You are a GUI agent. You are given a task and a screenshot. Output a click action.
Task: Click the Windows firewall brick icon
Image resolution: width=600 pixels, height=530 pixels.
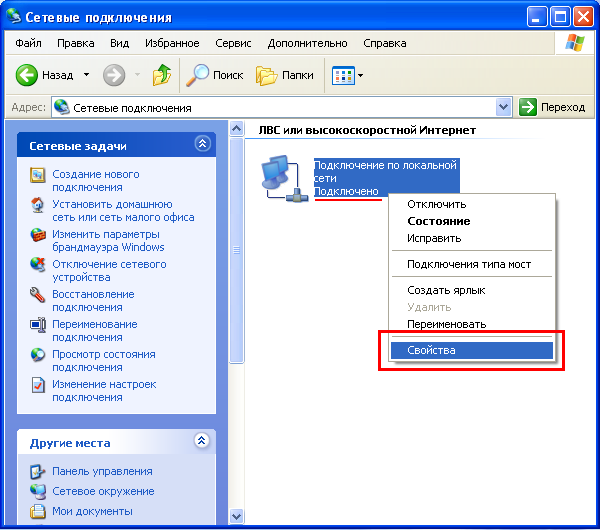tap(38, 235)
